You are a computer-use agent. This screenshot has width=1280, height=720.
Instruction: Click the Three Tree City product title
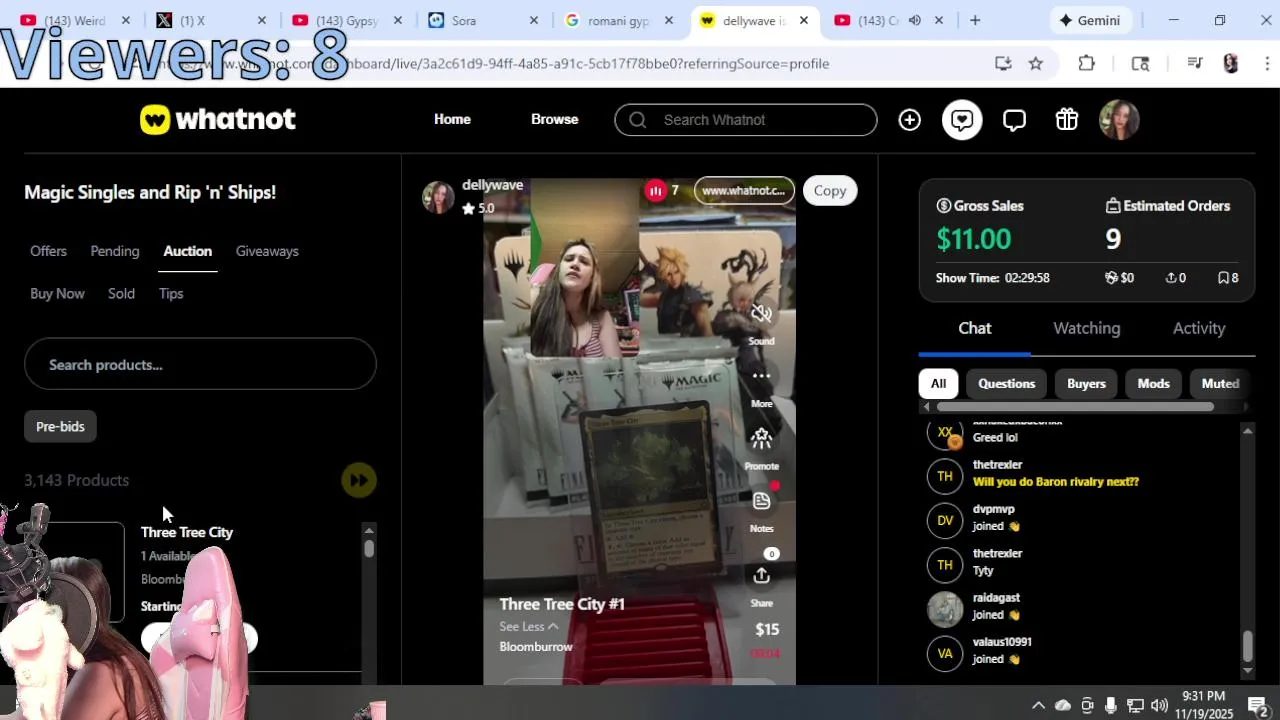pyautogui.click(x=187, y=532)
